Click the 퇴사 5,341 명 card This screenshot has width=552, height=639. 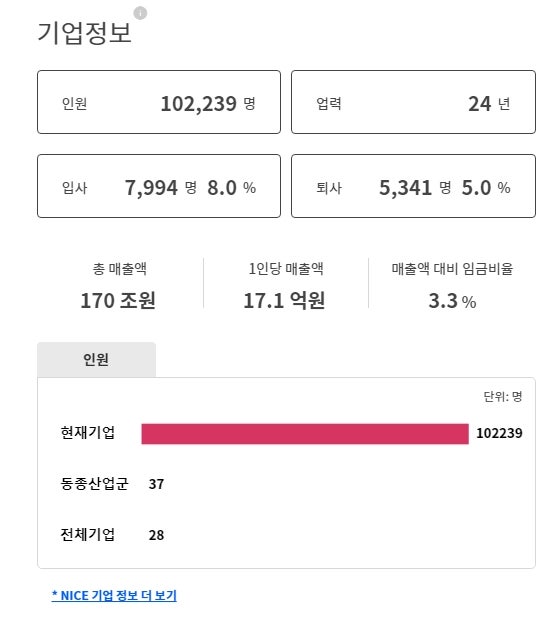pyautogui.click(x=413, y=186)
